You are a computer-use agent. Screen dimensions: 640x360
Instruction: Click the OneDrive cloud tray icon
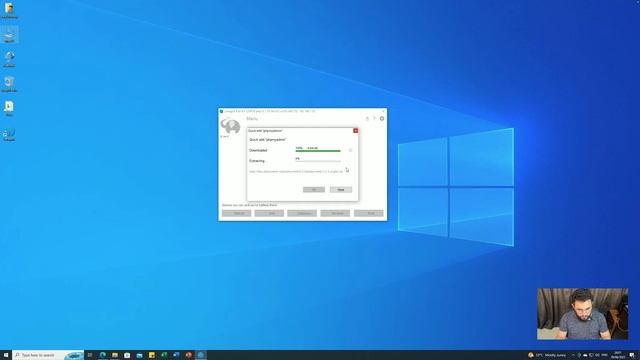pyautogui.click(x=585, y=355)
